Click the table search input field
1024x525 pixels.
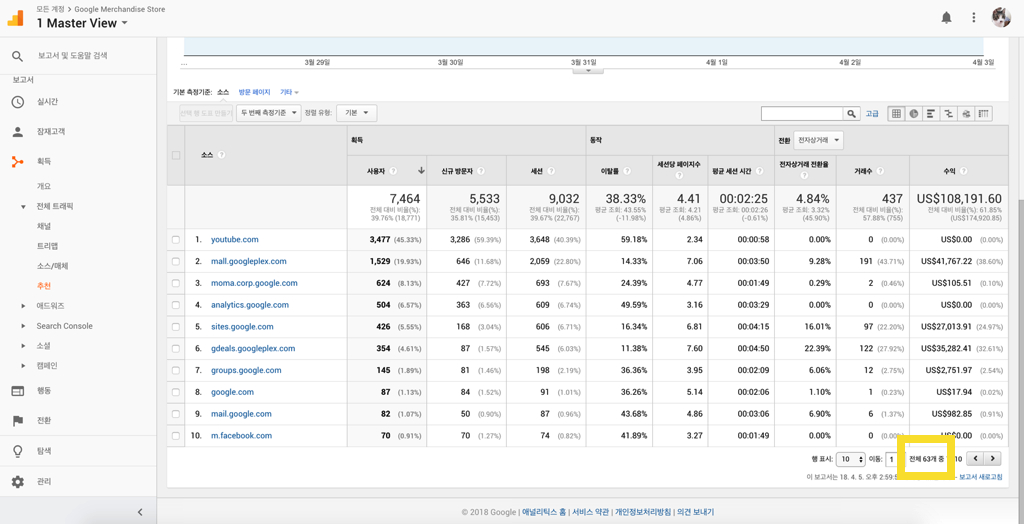coord(803,114)
